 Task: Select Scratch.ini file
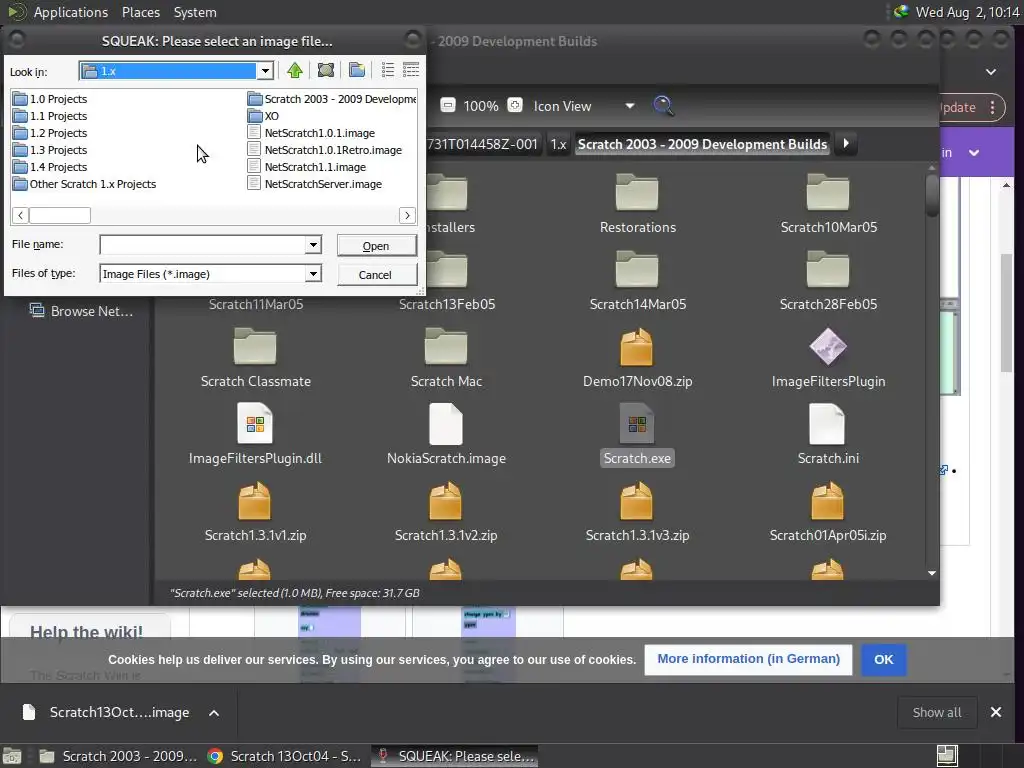click(x=828, y=436)
